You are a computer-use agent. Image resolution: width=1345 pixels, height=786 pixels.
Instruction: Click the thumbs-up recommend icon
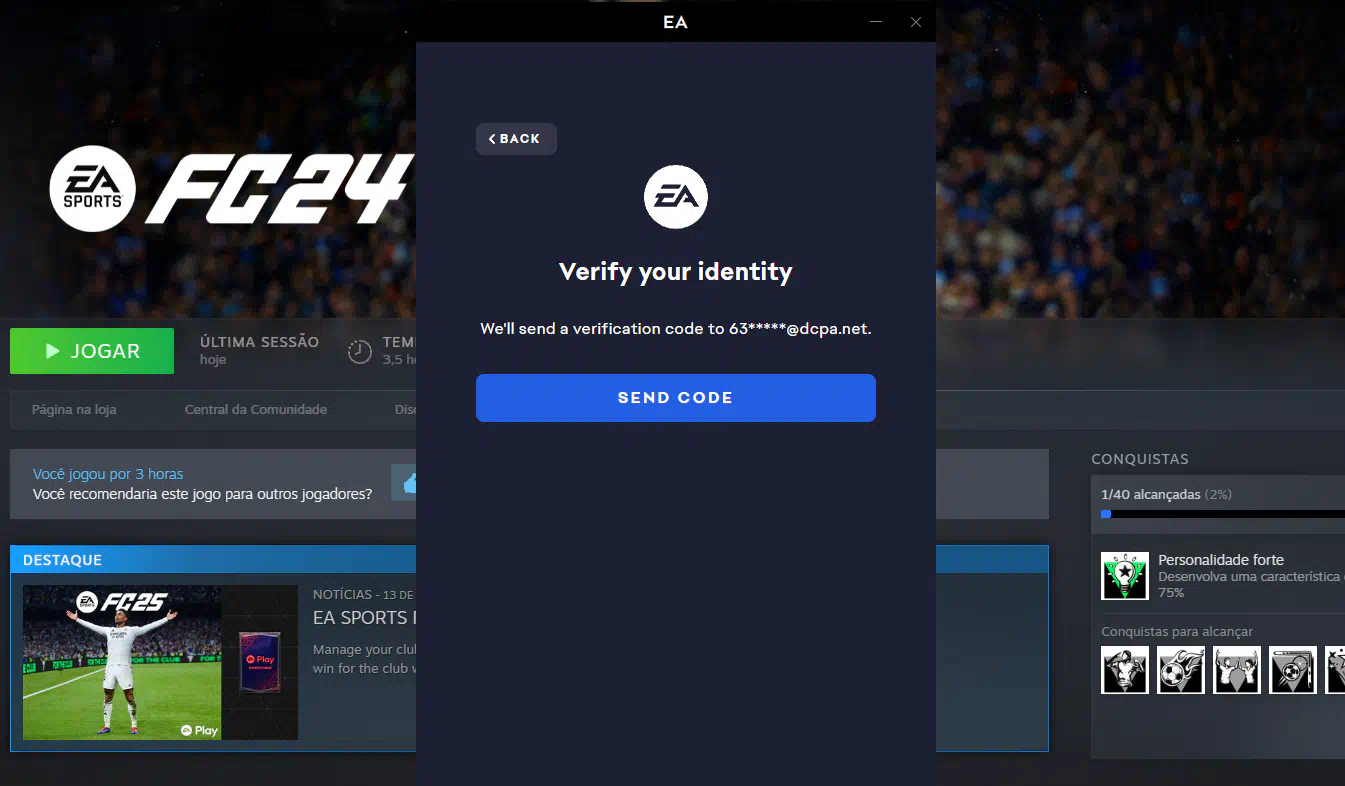(408, 484)
